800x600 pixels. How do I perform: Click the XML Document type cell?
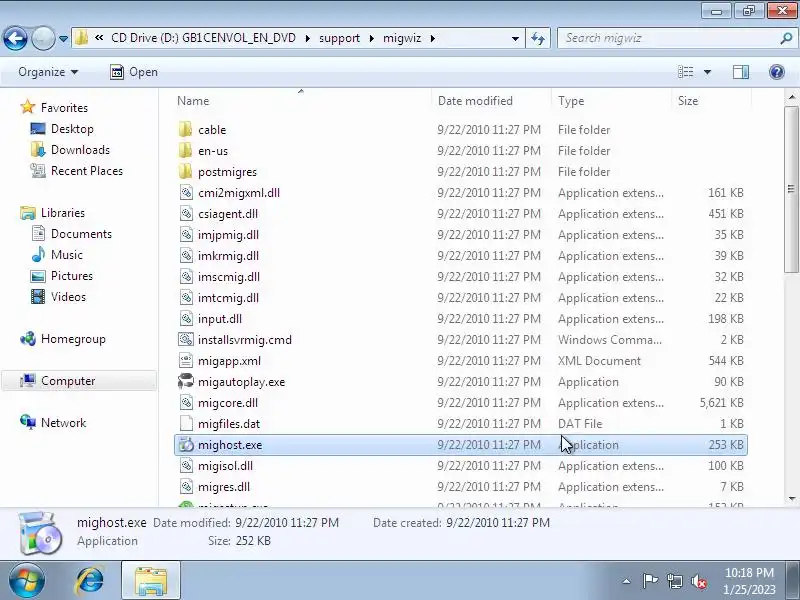(599, 361)
